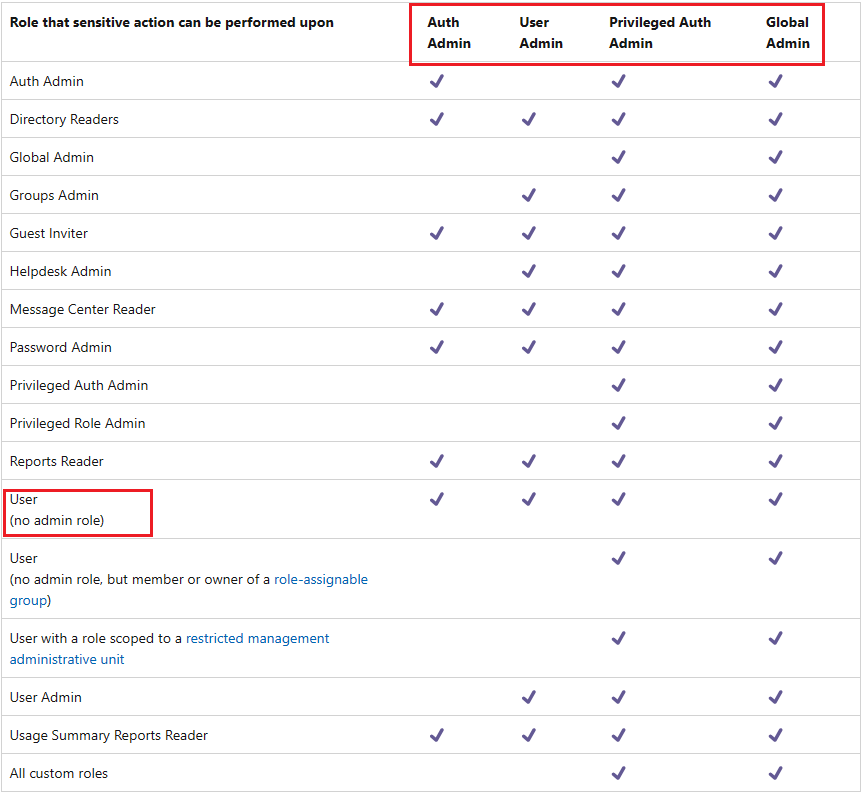Select the Global Admin checkmark for Privileged Role Admin
This screenshot has height=795, width=862.
coord(775,423)
